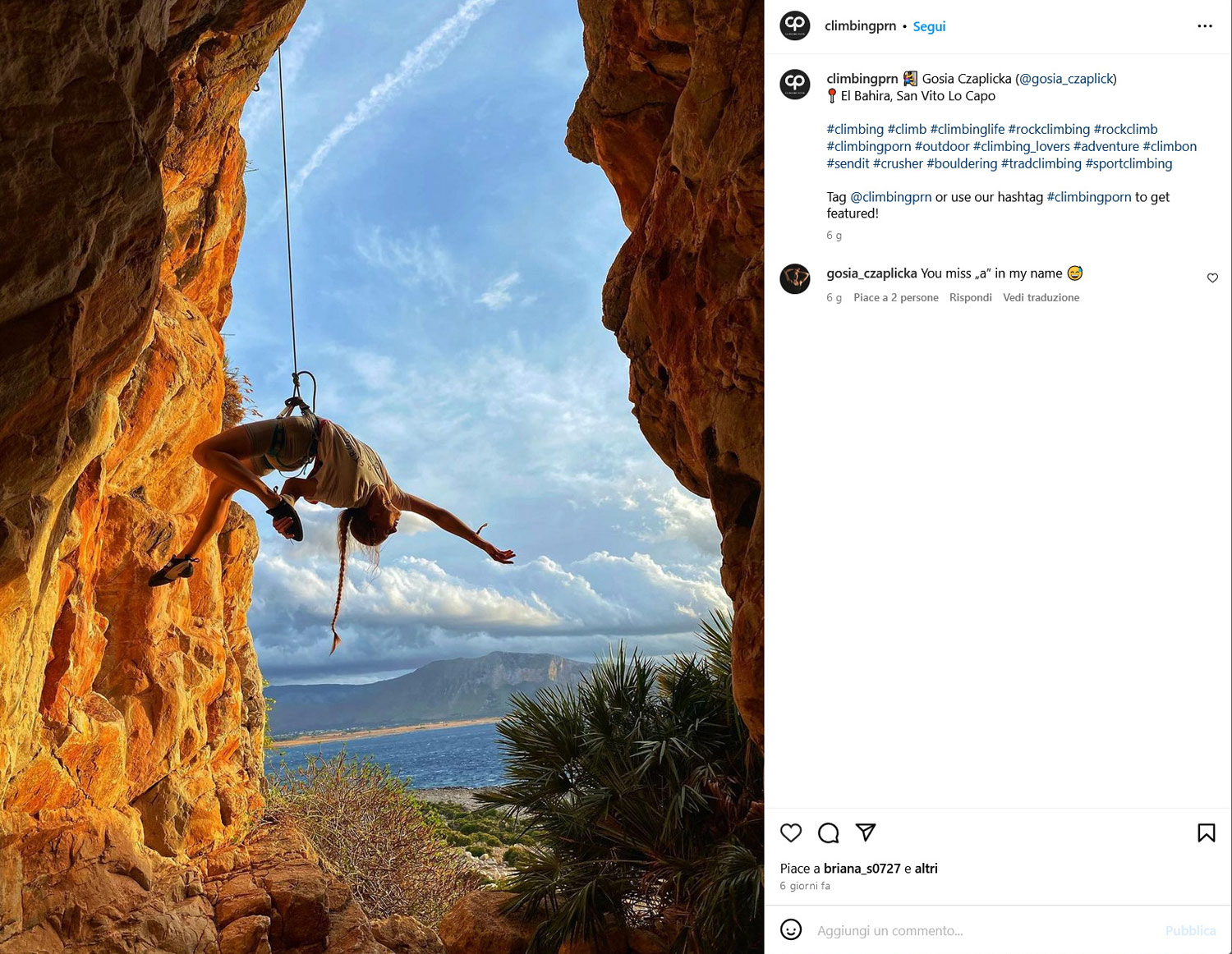Open emoji picker in comment box
The height and width of the screenshot is (954, 1232).
[x=790, y=929]
